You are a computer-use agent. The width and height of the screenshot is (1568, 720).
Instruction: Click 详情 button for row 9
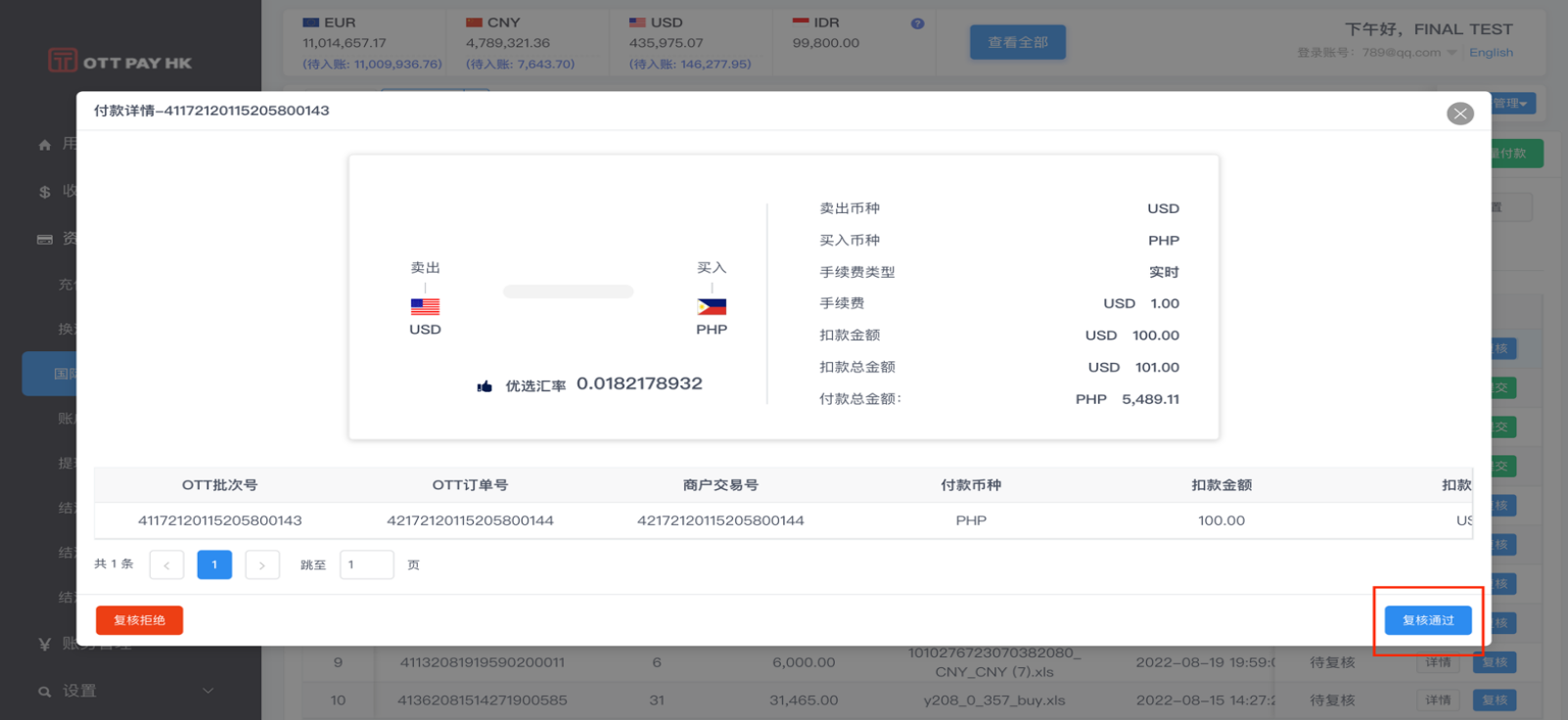pos(1438,662)
